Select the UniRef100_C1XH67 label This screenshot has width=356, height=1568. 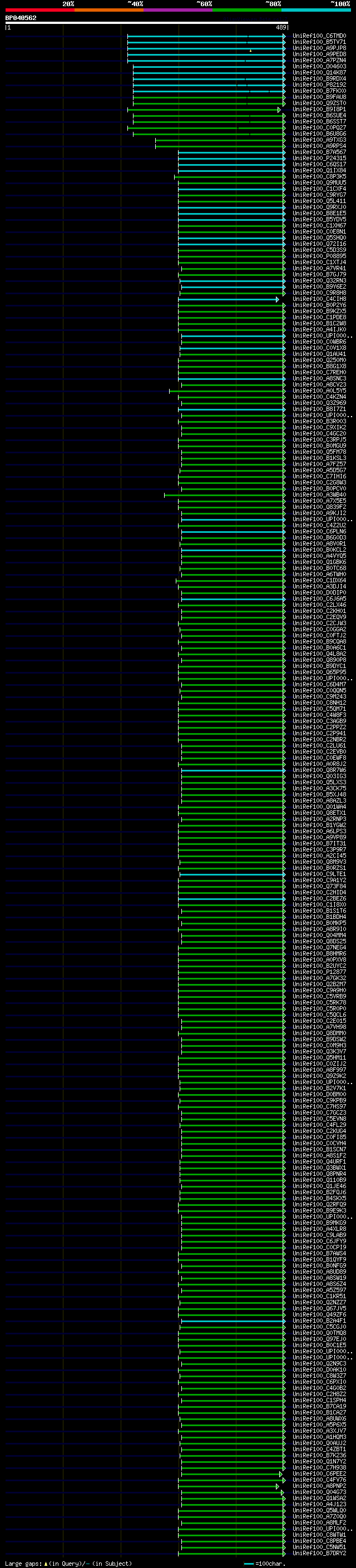[x=319, y=226]
